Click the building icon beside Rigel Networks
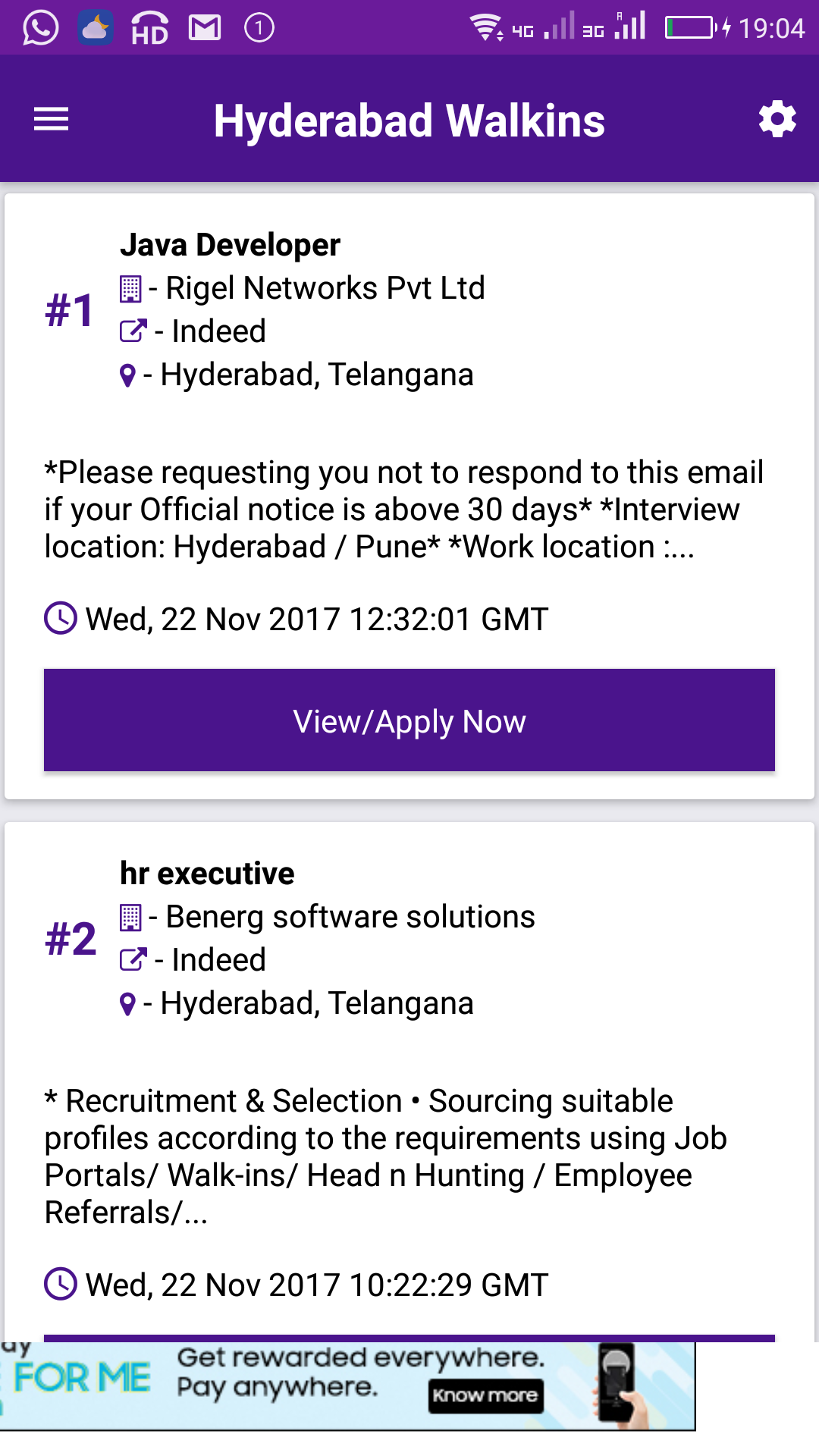 (x=130, y=289)
